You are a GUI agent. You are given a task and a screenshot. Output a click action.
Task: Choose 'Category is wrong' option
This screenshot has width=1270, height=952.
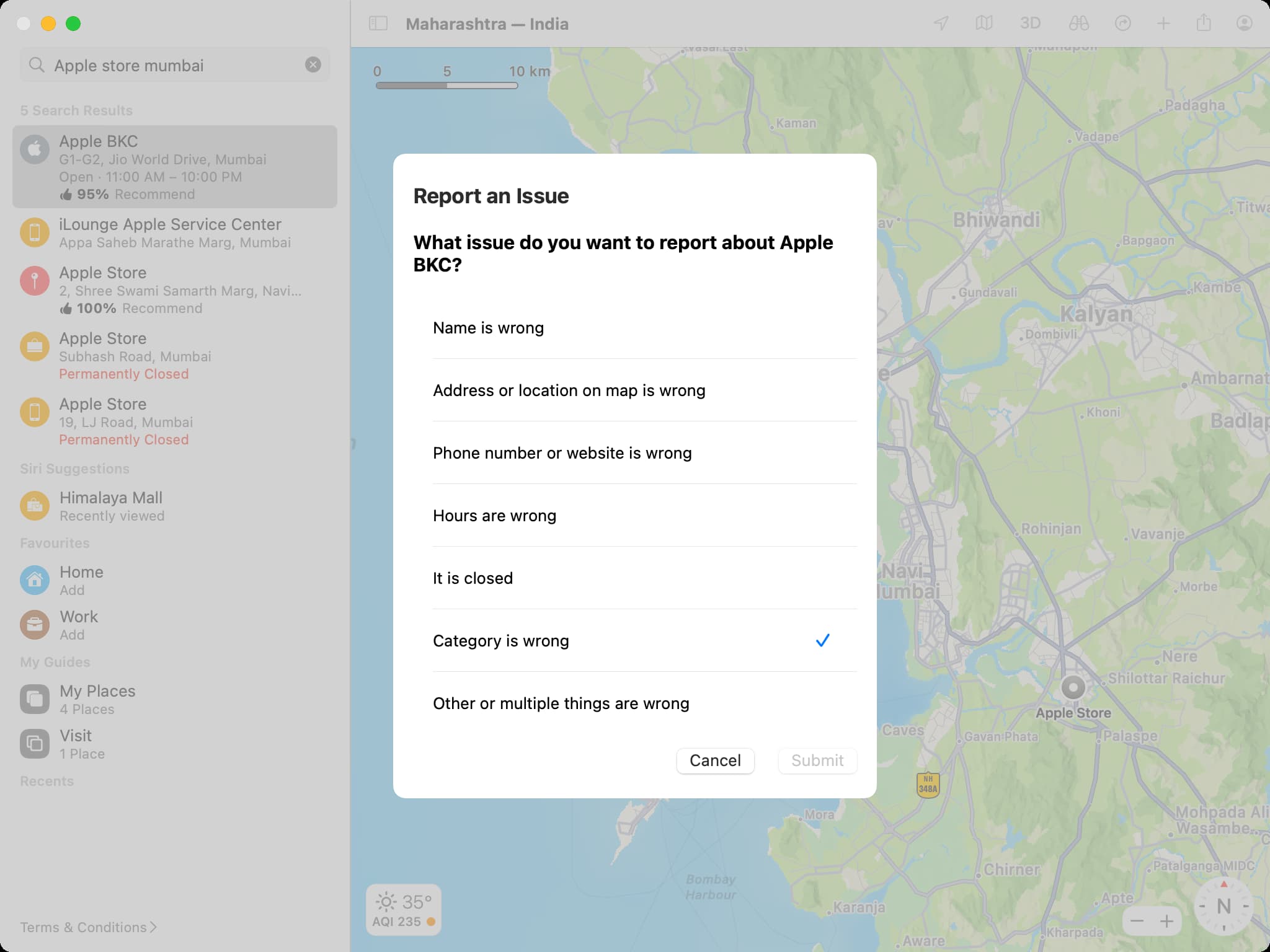[x=645, y=641]
